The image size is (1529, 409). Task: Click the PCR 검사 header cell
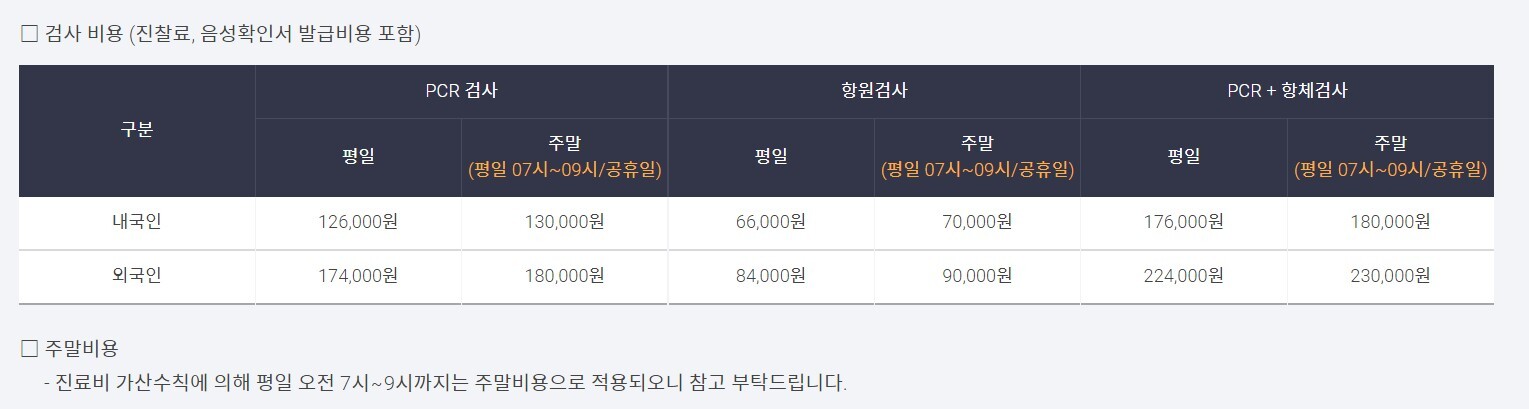[461, 91]
